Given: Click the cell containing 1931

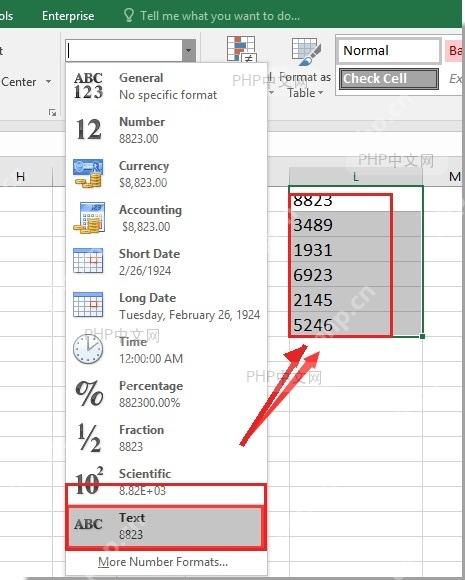Looking at the screenshot, I should pyautogui.click(x=356, y=249).
